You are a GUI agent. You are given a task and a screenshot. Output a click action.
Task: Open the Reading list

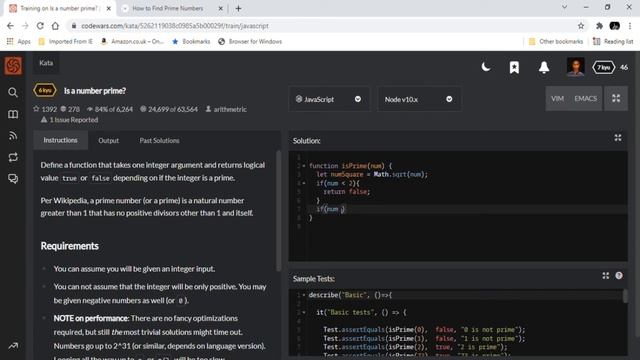pos(613,41)
